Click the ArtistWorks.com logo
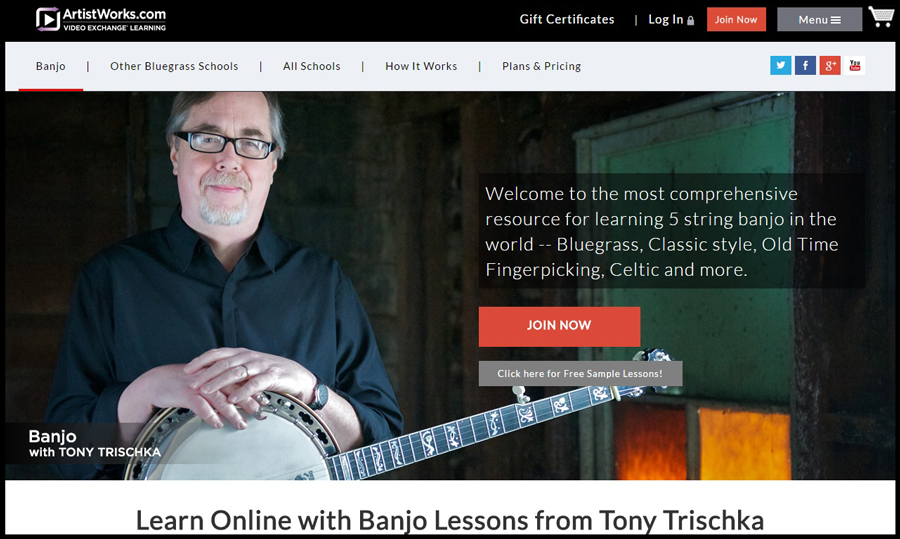The image size is (900, 539). tap(101, 19)
